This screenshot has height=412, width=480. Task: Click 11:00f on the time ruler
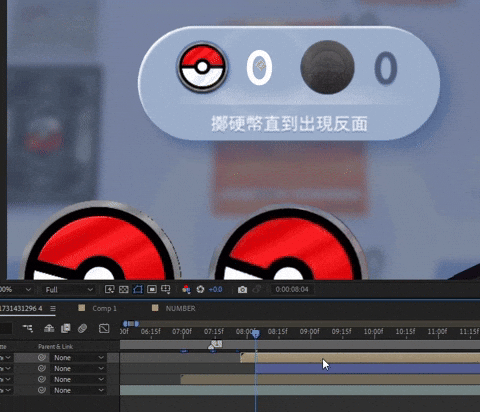point(437,332)
